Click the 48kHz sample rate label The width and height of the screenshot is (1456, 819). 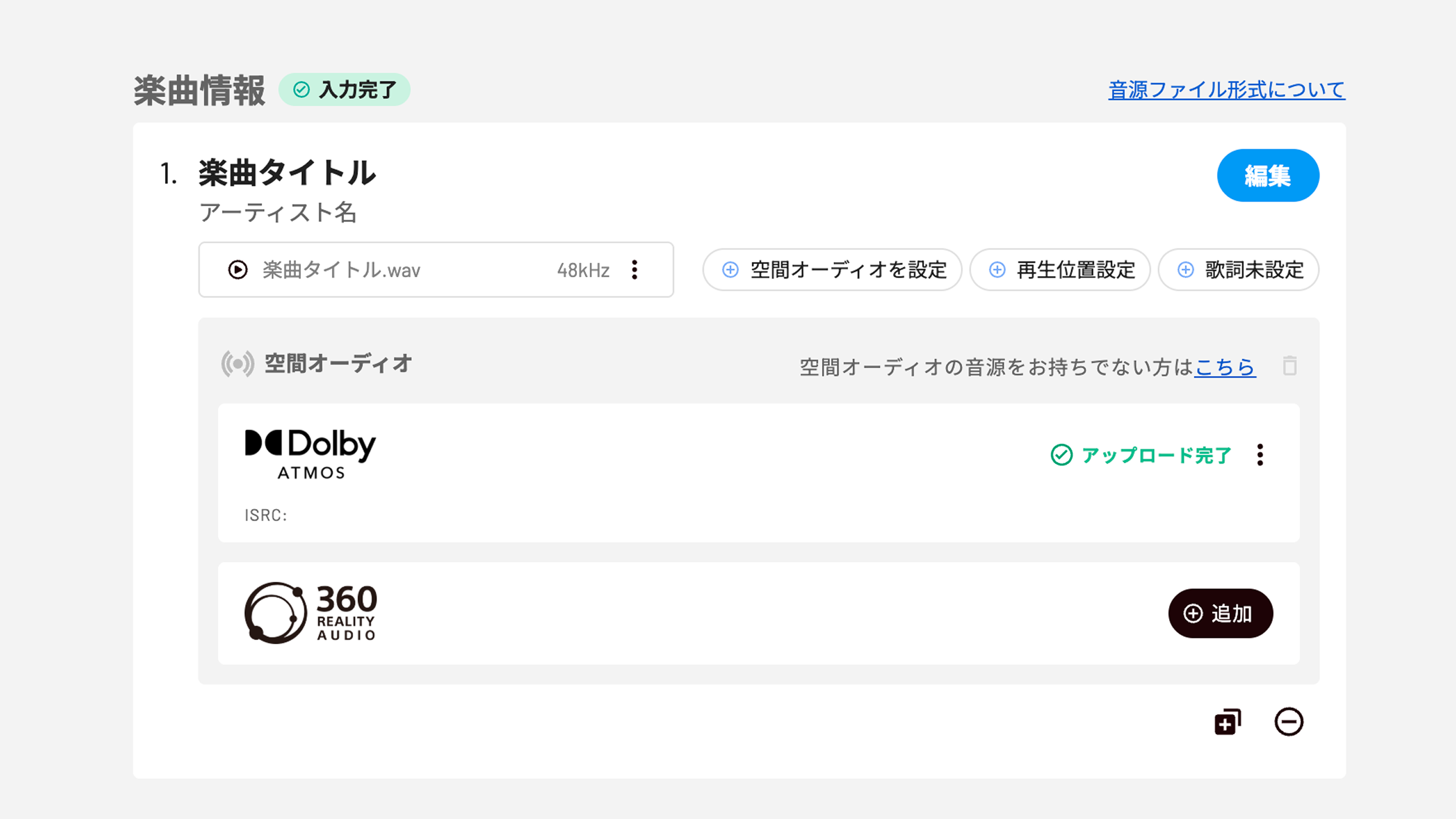[x=583, y=270]
